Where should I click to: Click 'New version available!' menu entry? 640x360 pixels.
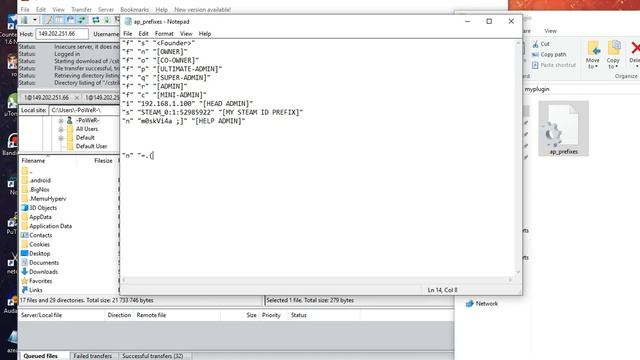click(202, 9)
